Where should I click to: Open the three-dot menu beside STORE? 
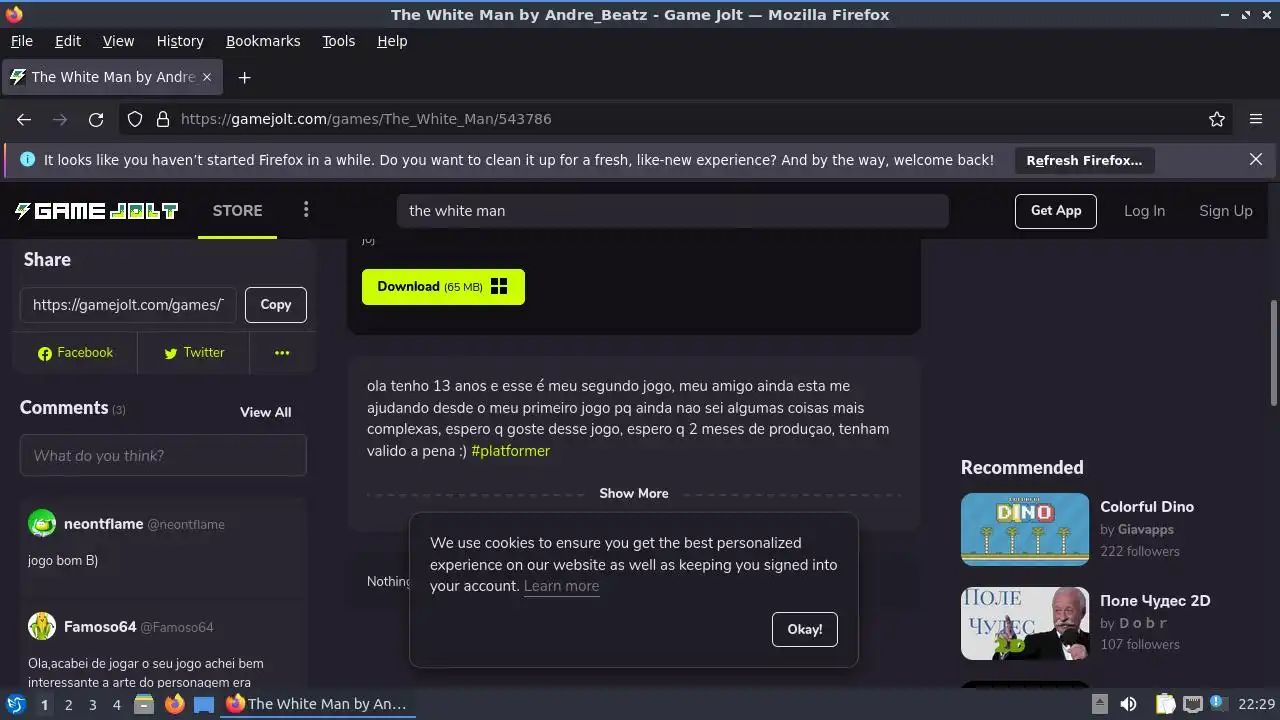coord(306,210)
